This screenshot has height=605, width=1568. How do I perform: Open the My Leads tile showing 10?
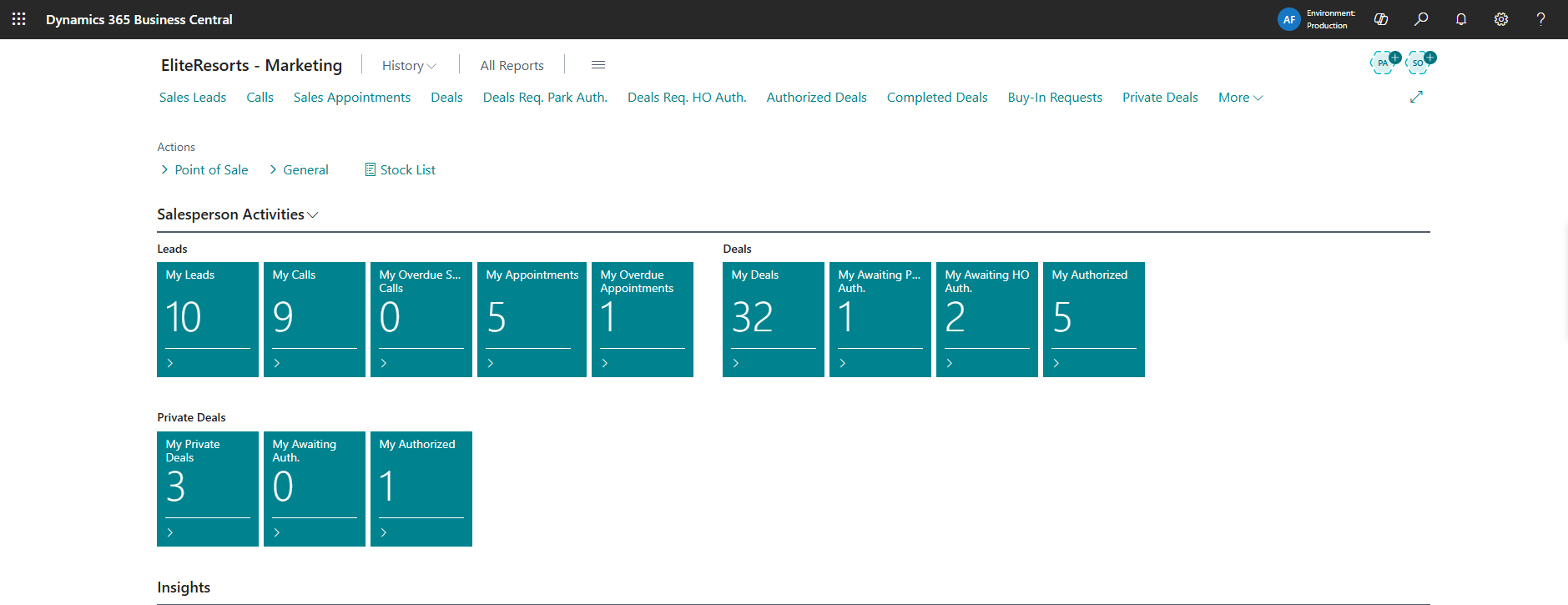pos(208,320)
